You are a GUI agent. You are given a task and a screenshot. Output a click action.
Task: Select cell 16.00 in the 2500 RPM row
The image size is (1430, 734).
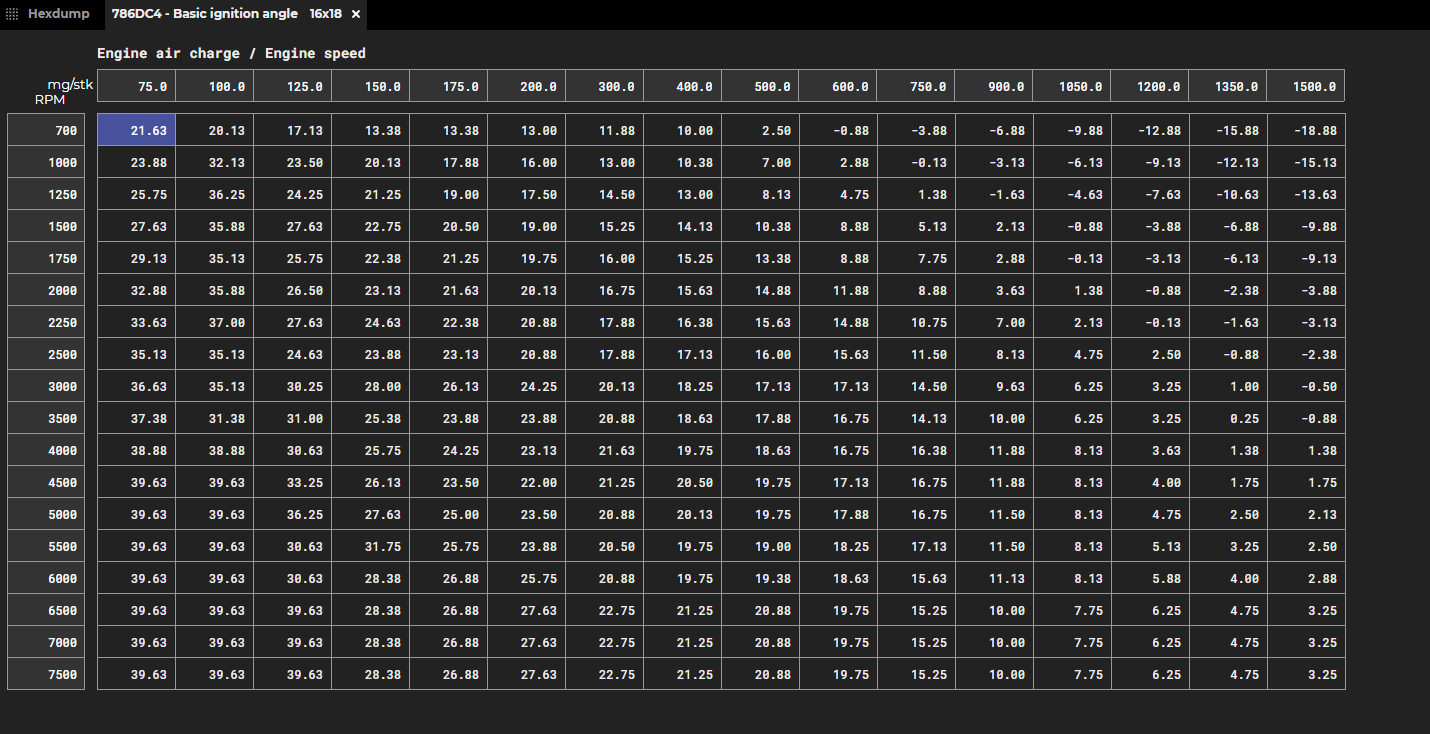(760, 354)
